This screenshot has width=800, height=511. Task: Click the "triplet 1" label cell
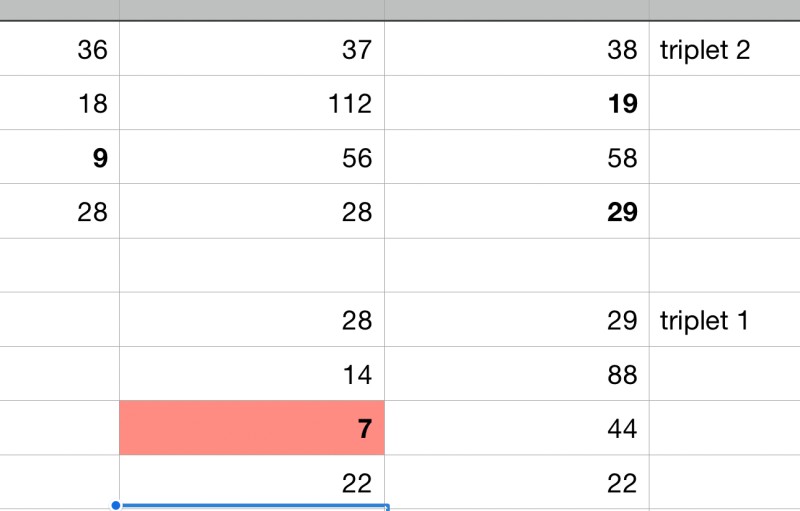pyautogui.click(x=724, y=320)
